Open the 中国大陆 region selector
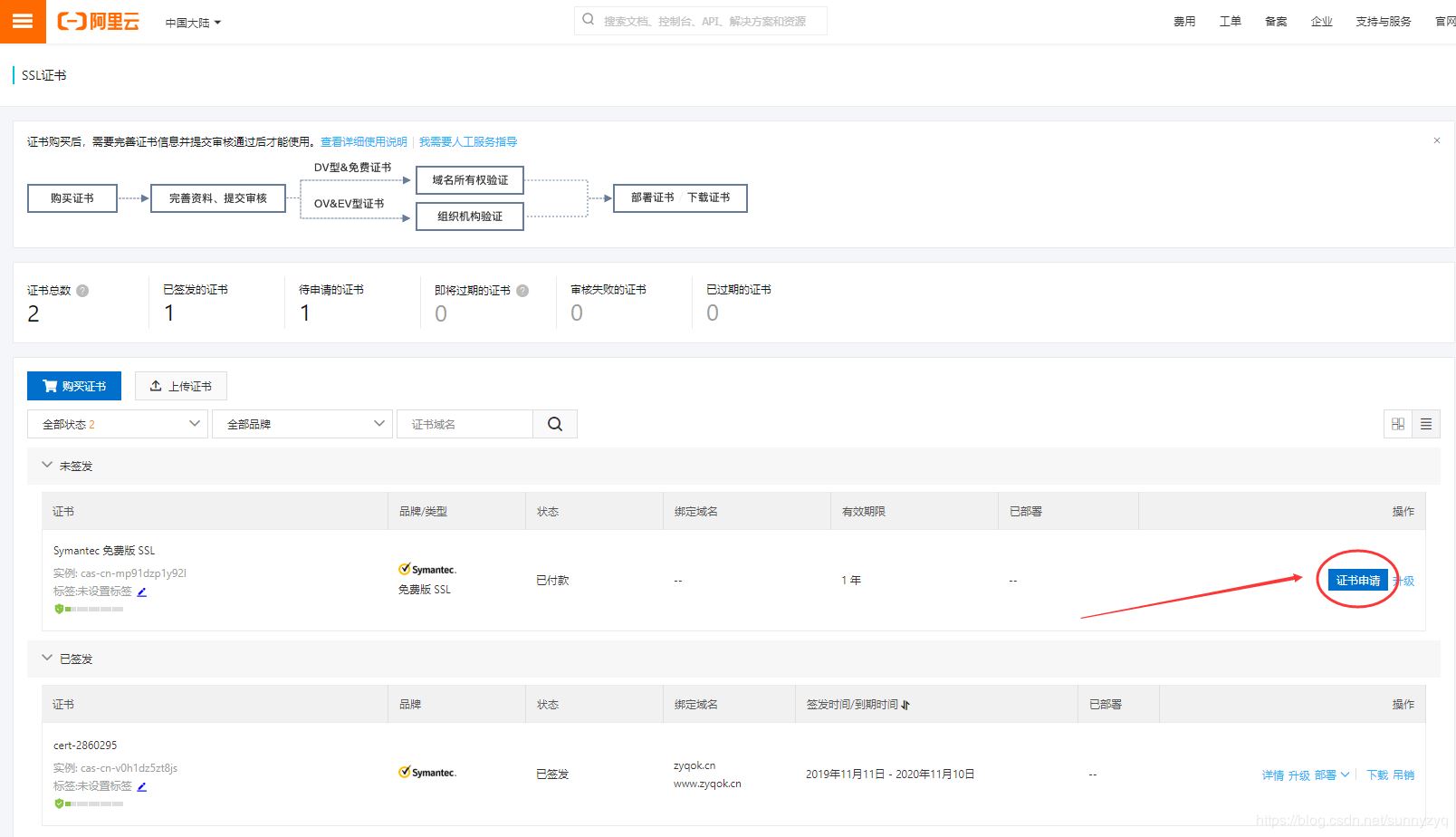Image resolution: width=1456 pixels, height=837 pixels. 191,23
